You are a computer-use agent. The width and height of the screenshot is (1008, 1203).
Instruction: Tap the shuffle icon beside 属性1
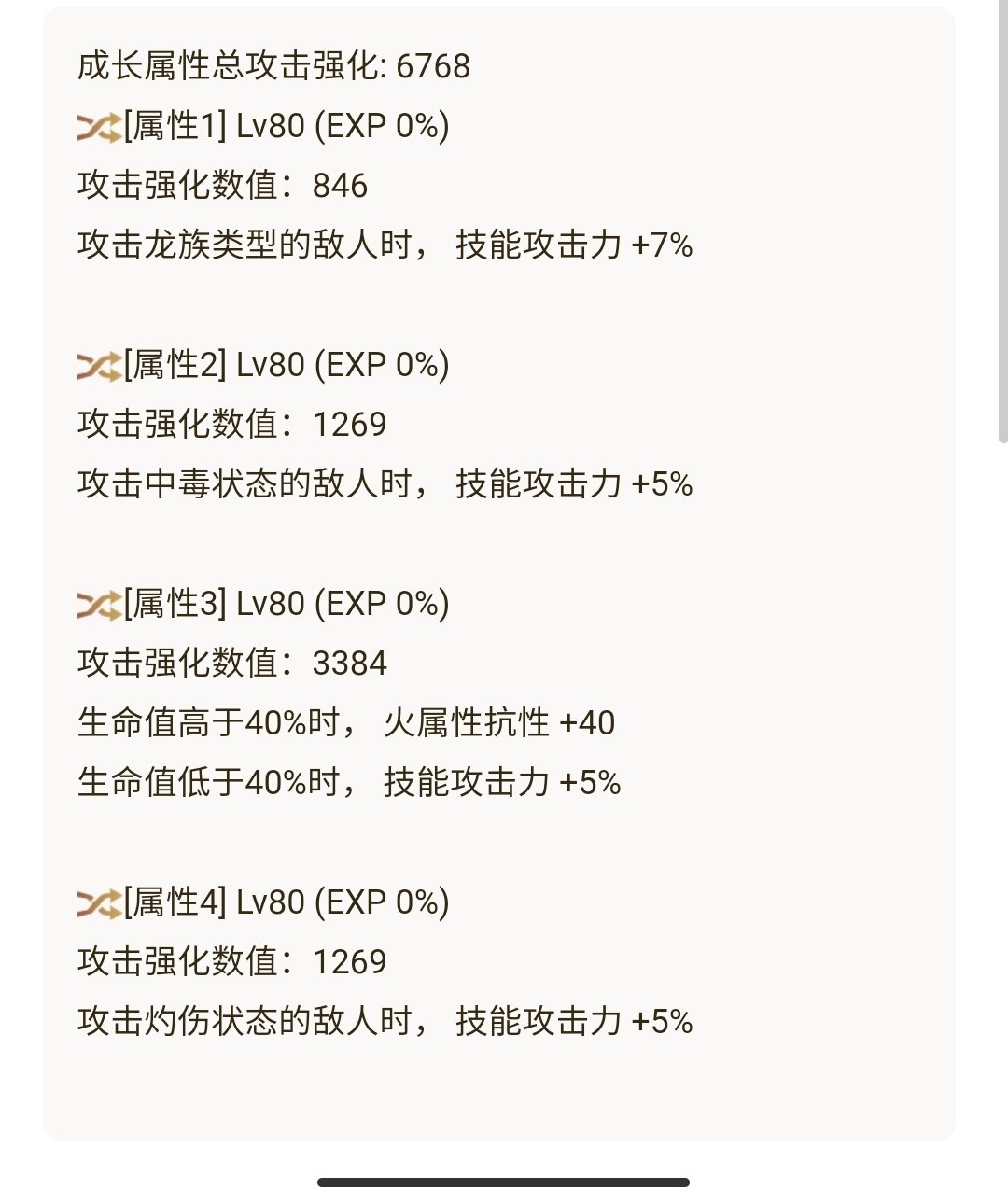[99, 127]
